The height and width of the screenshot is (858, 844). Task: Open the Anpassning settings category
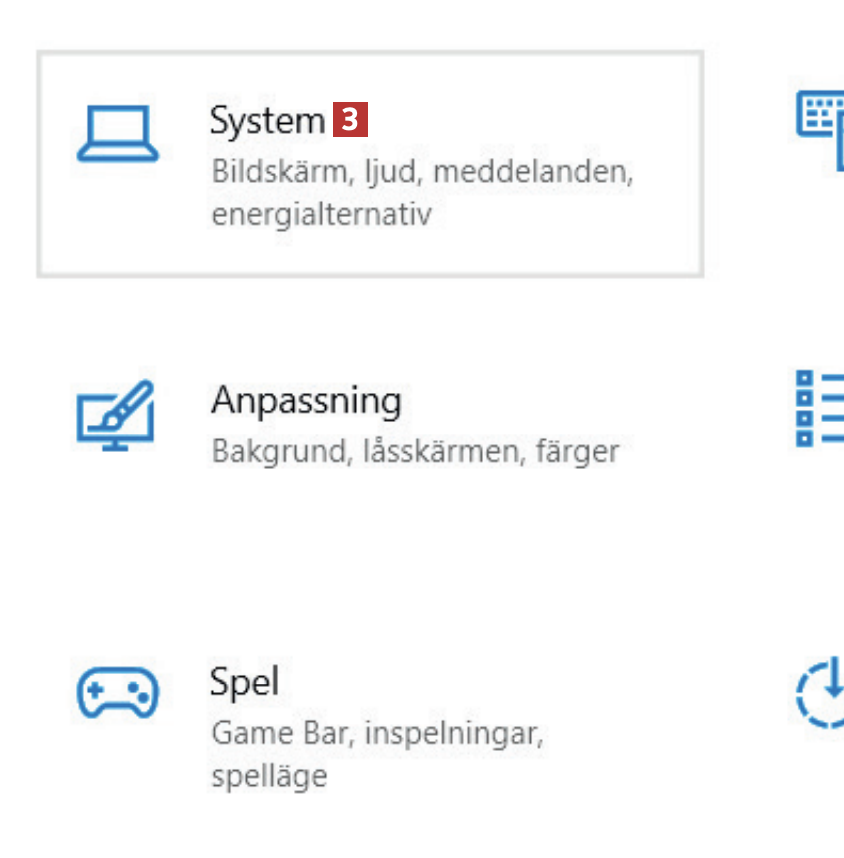[x=306, y=401]
